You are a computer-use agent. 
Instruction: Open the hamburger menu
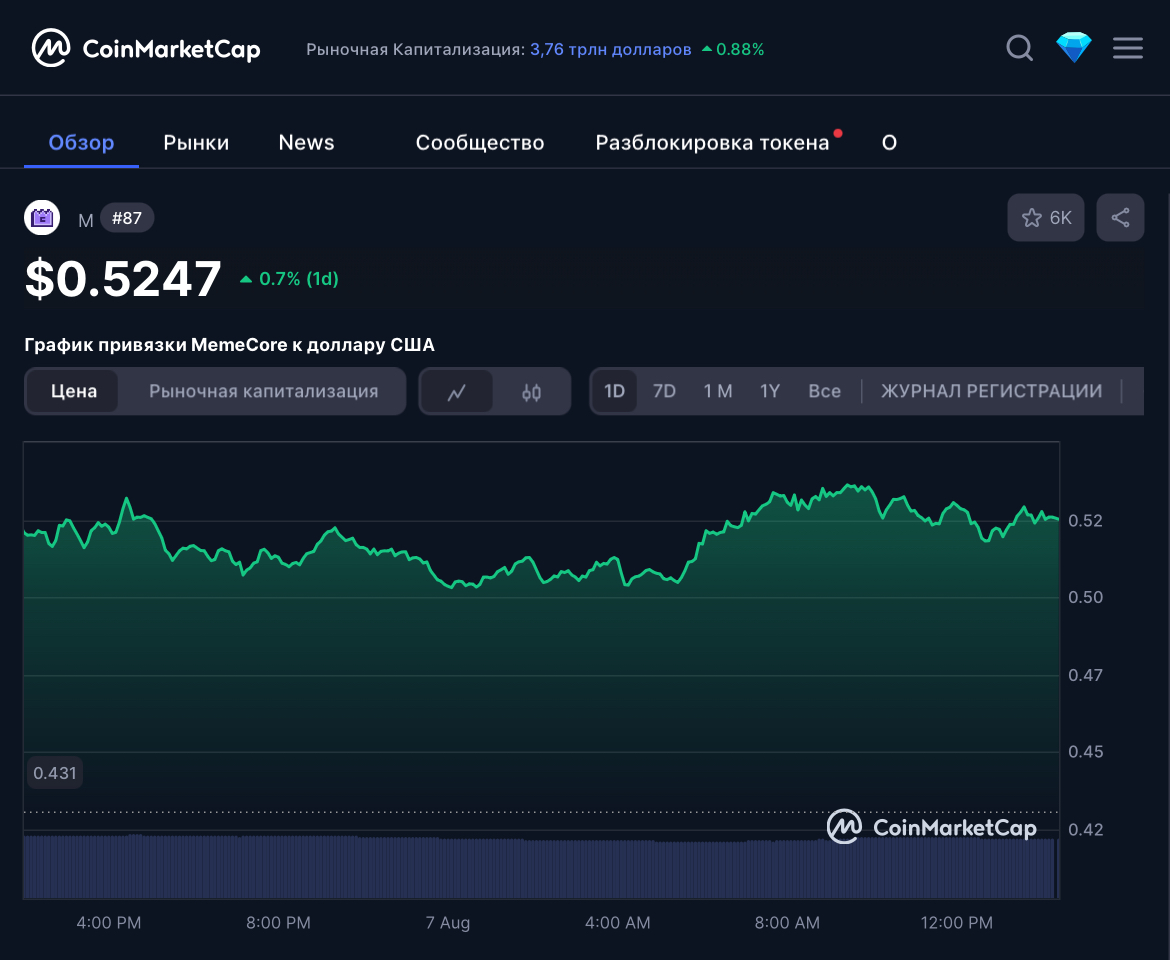coord(1127,48)
